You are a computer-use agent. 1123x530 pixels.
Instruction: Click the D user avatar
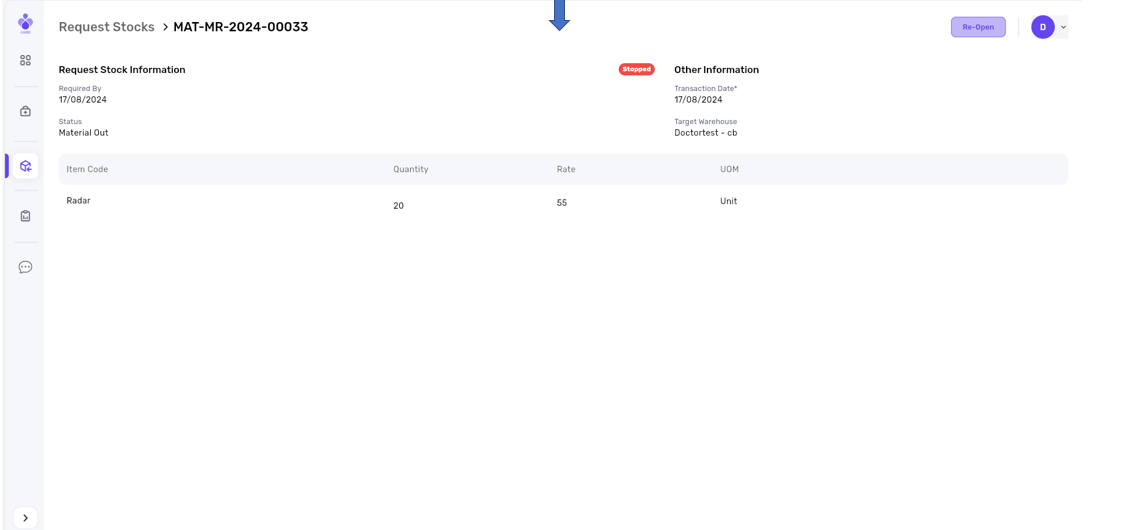point(1042,27)
